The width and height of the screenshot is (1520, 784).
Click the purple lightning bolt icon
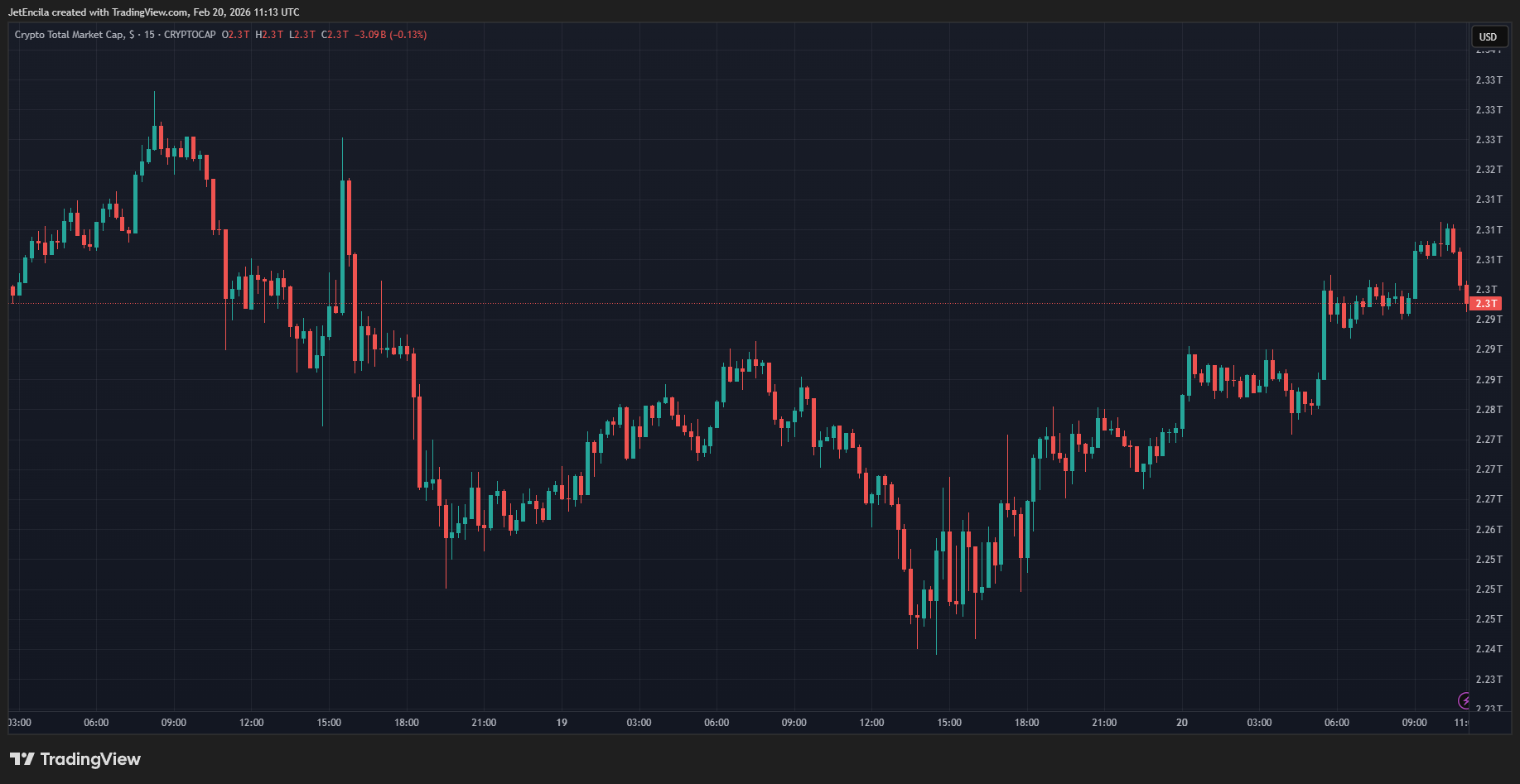[1465, 700]
